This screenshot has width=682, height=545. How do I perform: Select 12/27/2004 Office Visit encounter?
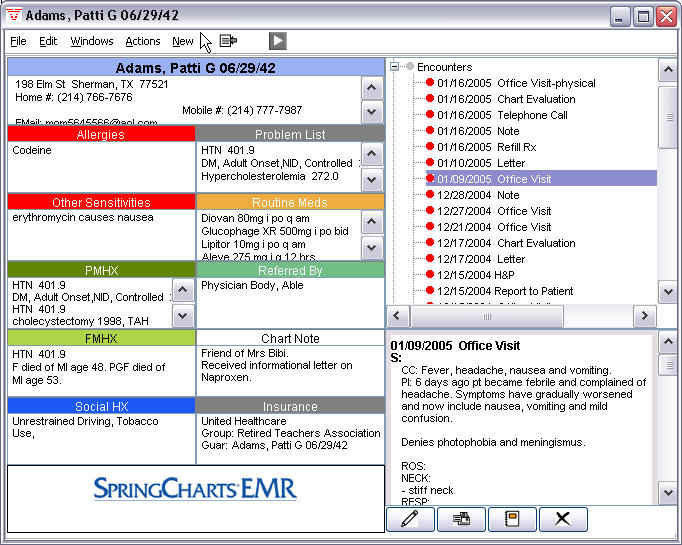488,211
